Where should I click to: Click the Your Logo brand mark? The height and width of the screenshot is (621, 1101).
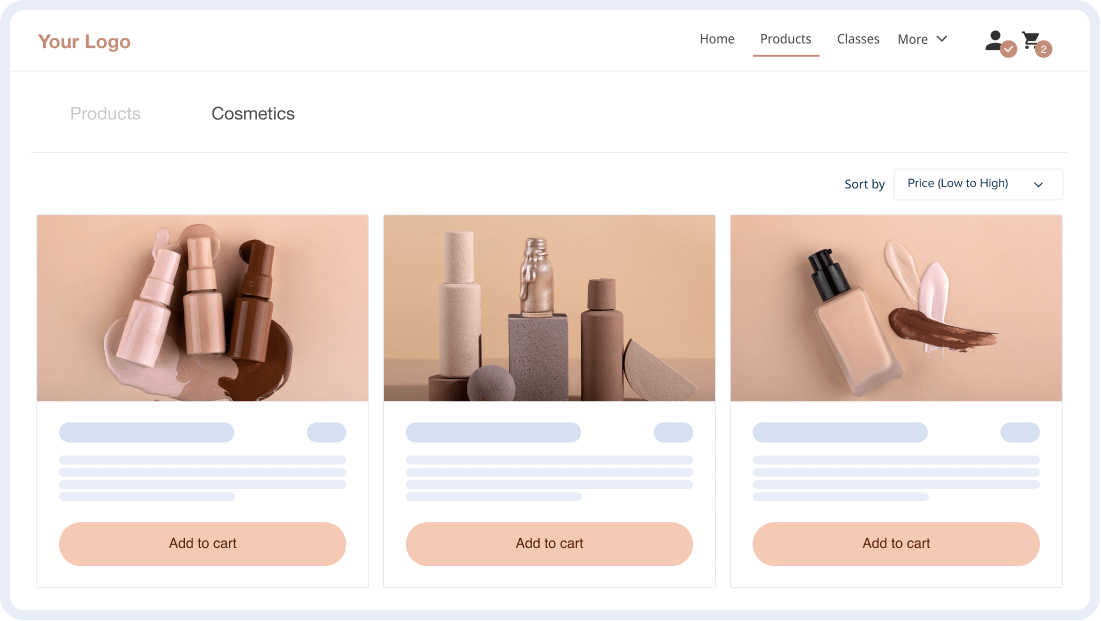tap(84, 41)
